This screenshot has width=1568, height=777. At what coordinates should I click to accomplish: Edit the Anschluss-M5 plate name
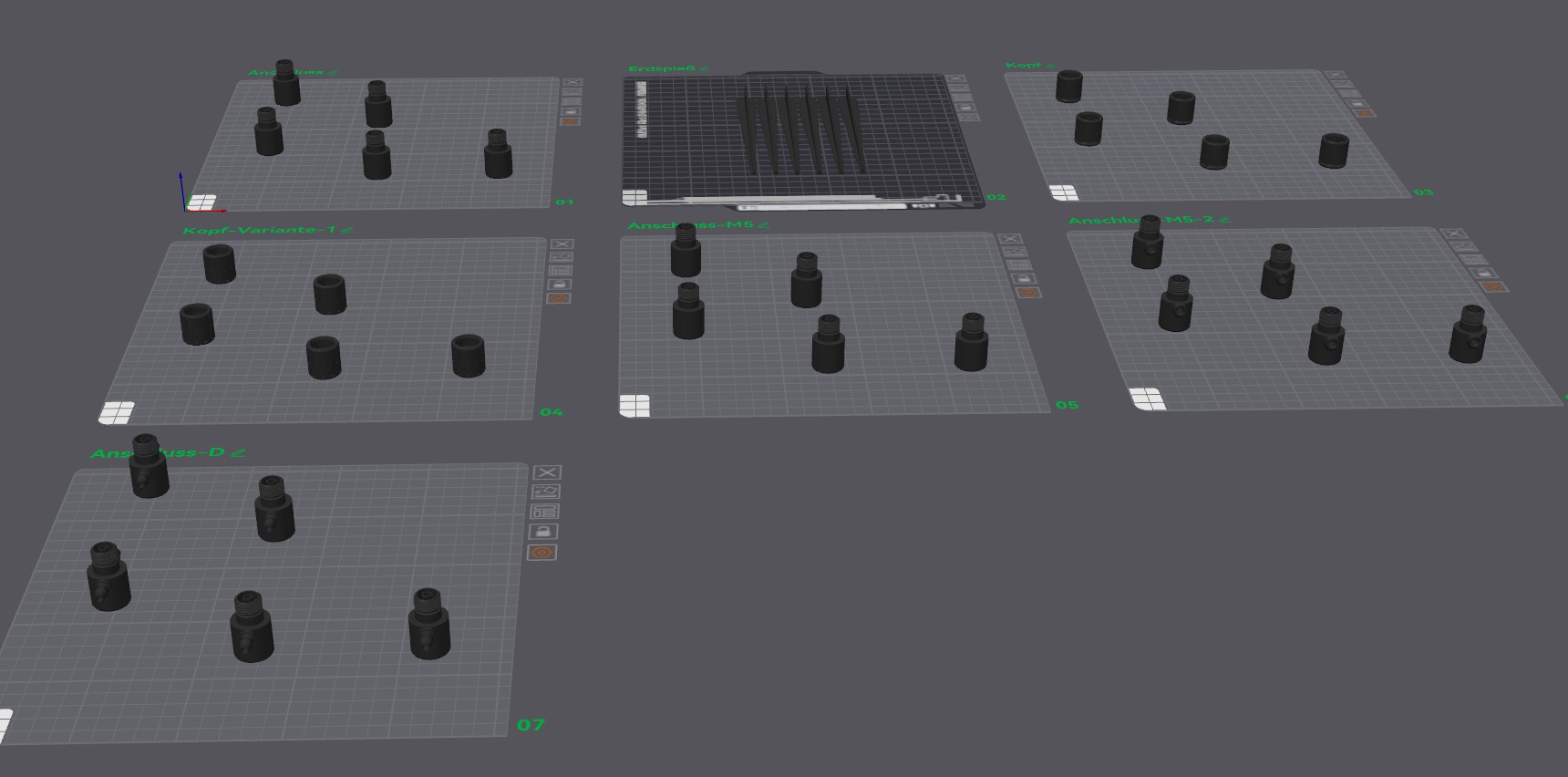(764, 225)
